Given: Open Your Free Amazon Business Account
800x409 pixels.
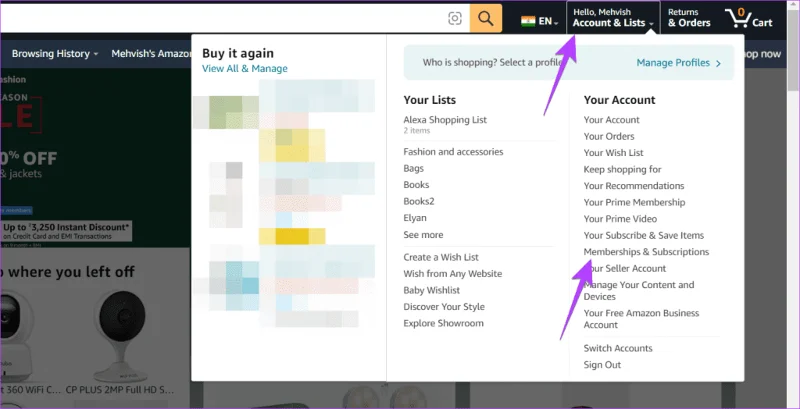Looking at the screenshot, I should coord(641,319).
